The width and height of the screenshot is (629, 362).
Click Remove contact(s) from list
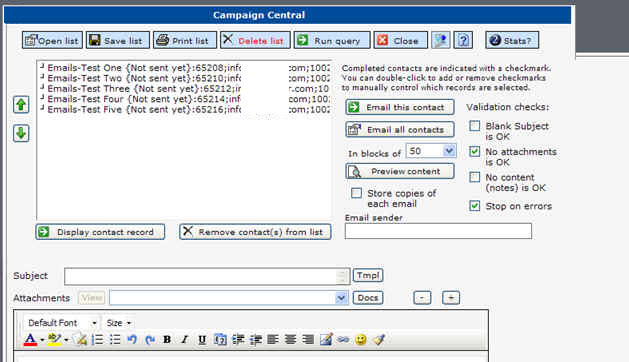255,232
